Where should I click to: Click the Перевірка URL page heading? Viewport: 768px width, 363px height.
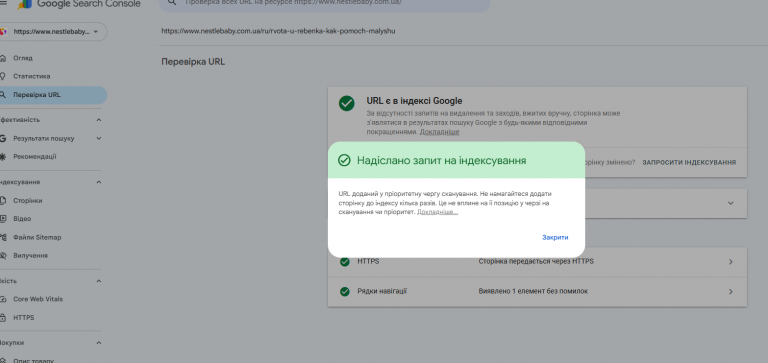pyautogui.click(x=193, y=62)
